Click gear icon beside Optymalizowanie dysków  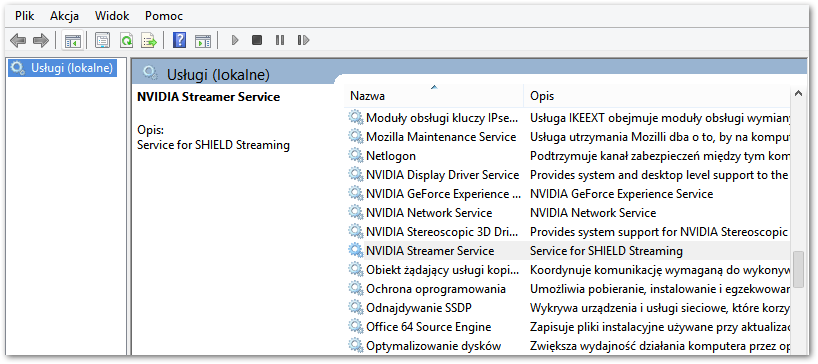356,345
